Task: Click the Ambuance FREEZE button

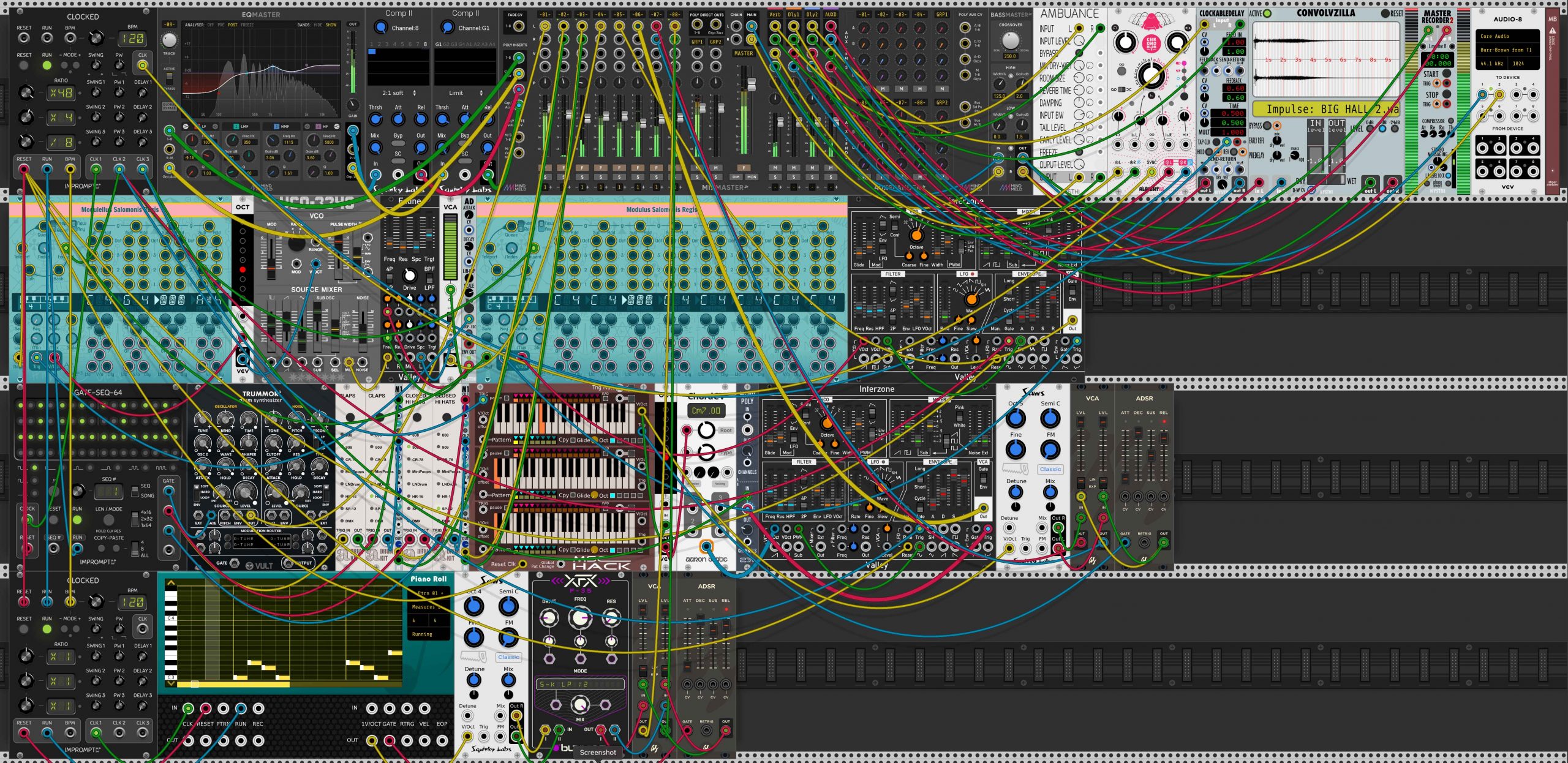Action: pos(1079,152)
